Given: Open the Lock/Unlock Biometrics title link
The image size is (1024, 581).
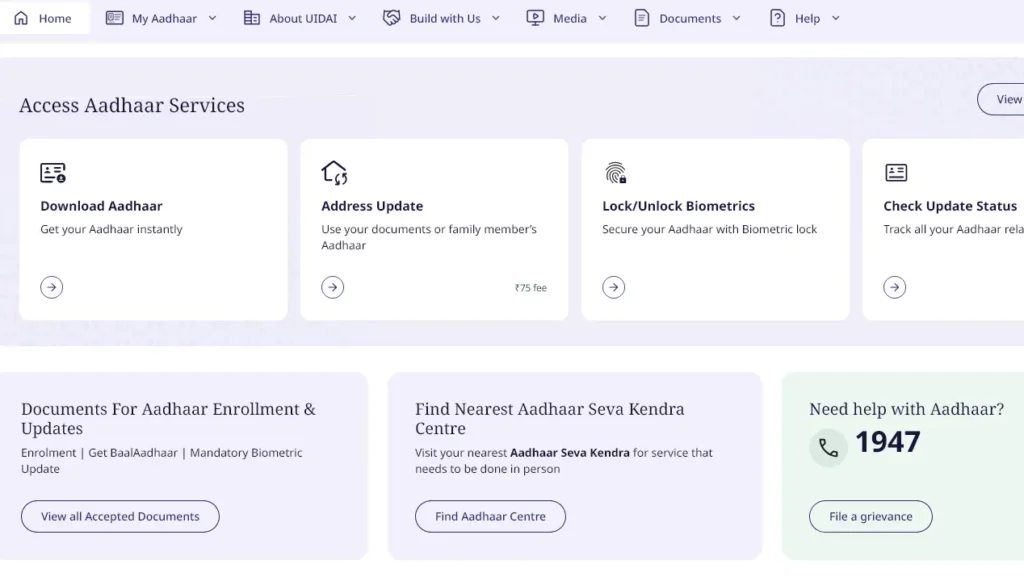Looking at the screenshot, I should (679, 206).
